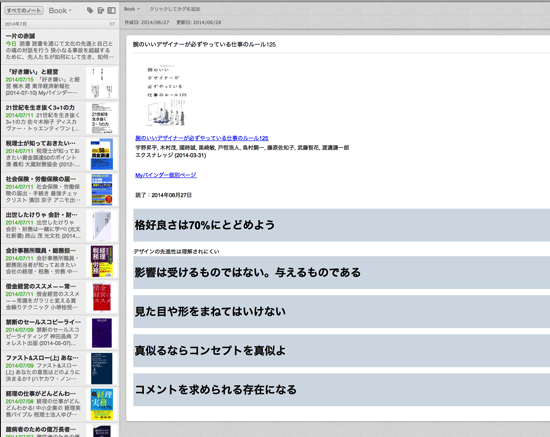This screenshot has height=437, width=550.
Task: Open the Book notebook selector above the note
Action: [x=132, y=9]
